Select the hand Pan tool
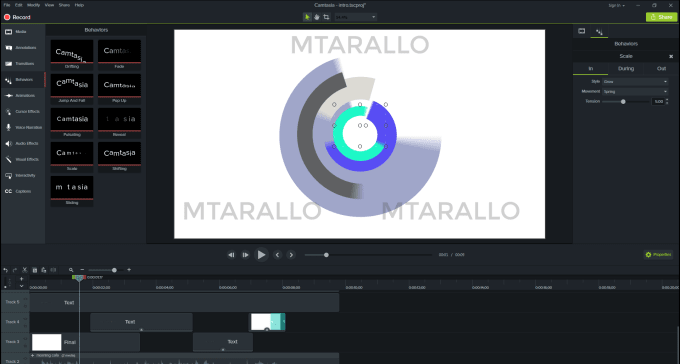This screenshot has height=364, width=680. pyautogui.click(x=317, y=17)
